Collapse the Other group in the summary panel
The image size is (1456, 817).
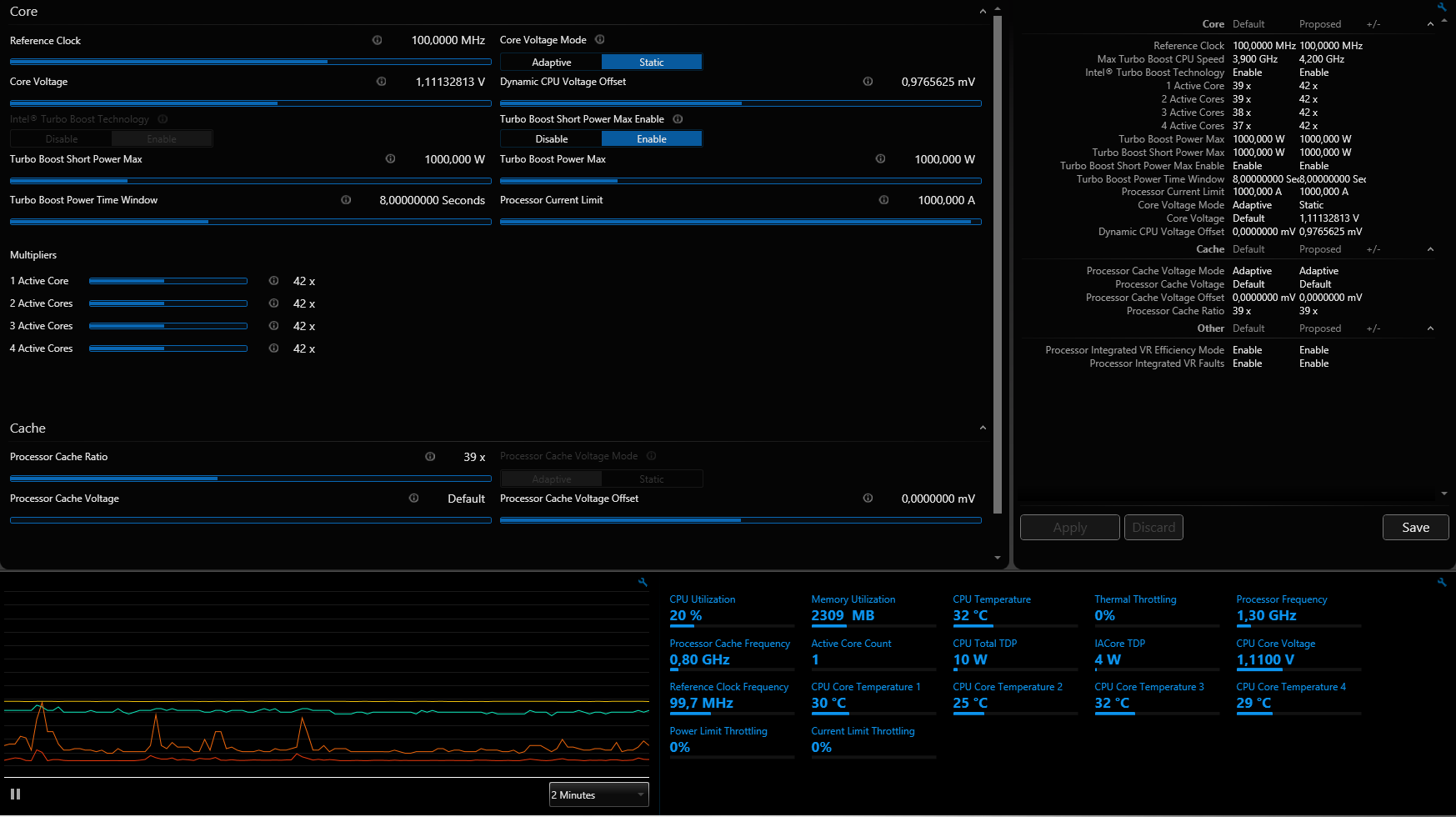tap(1430, 328)
